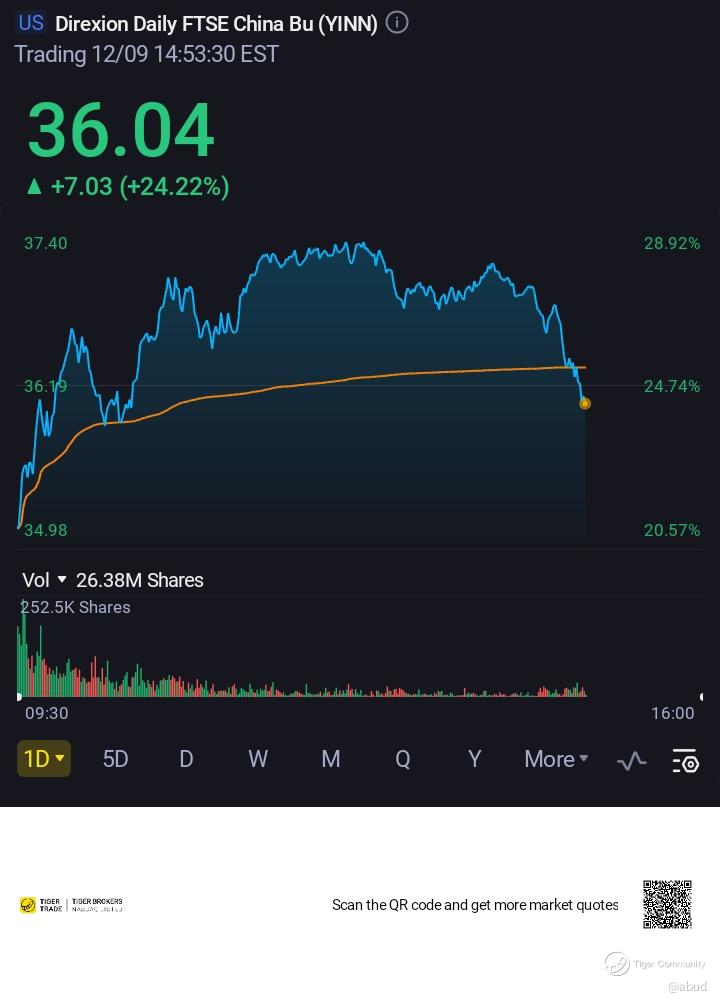Click the info icon beside YINN title
Screen dimensions: 720x1003
tap(397, 23)
